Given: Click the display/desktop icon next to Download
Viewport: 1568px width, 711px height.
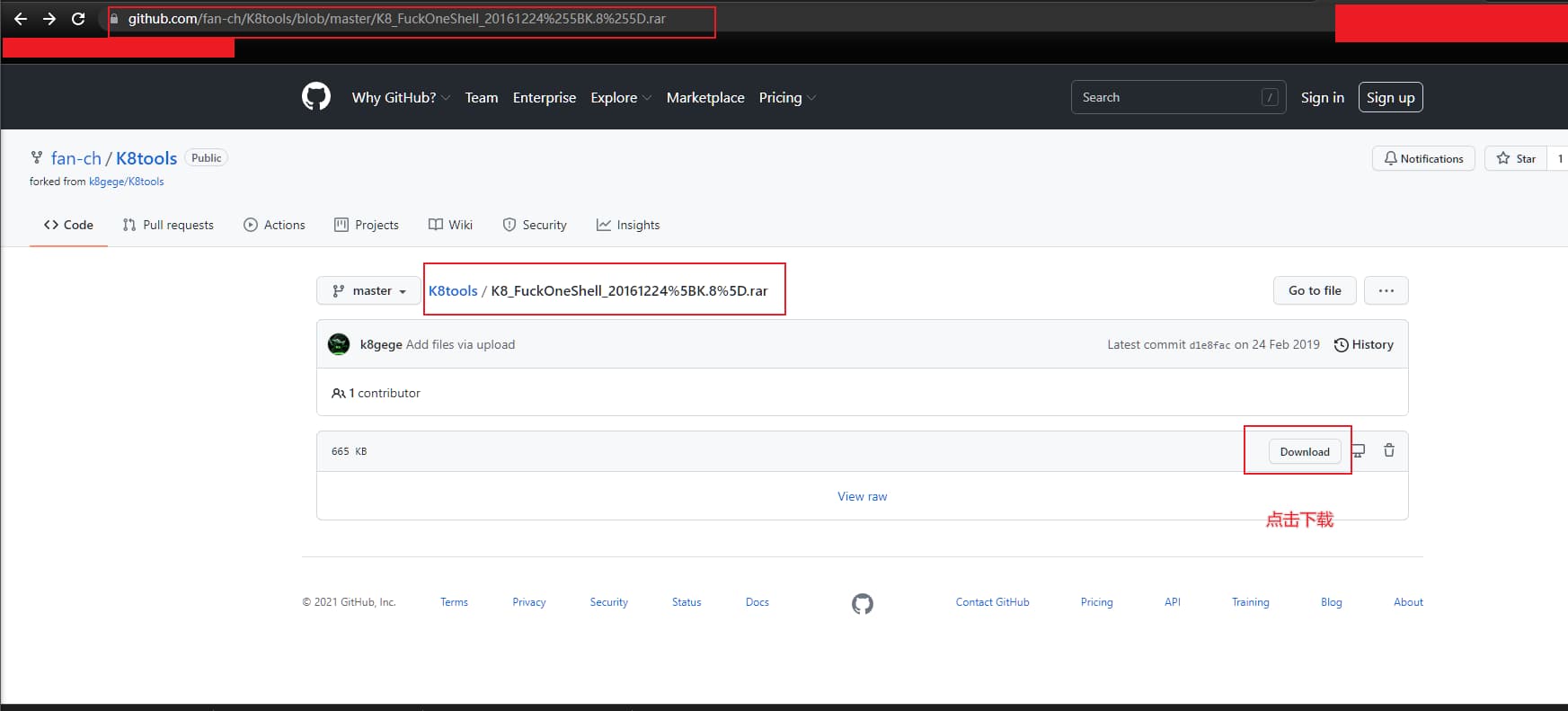Looking at the screenshot, I should tap(1359, 451).
